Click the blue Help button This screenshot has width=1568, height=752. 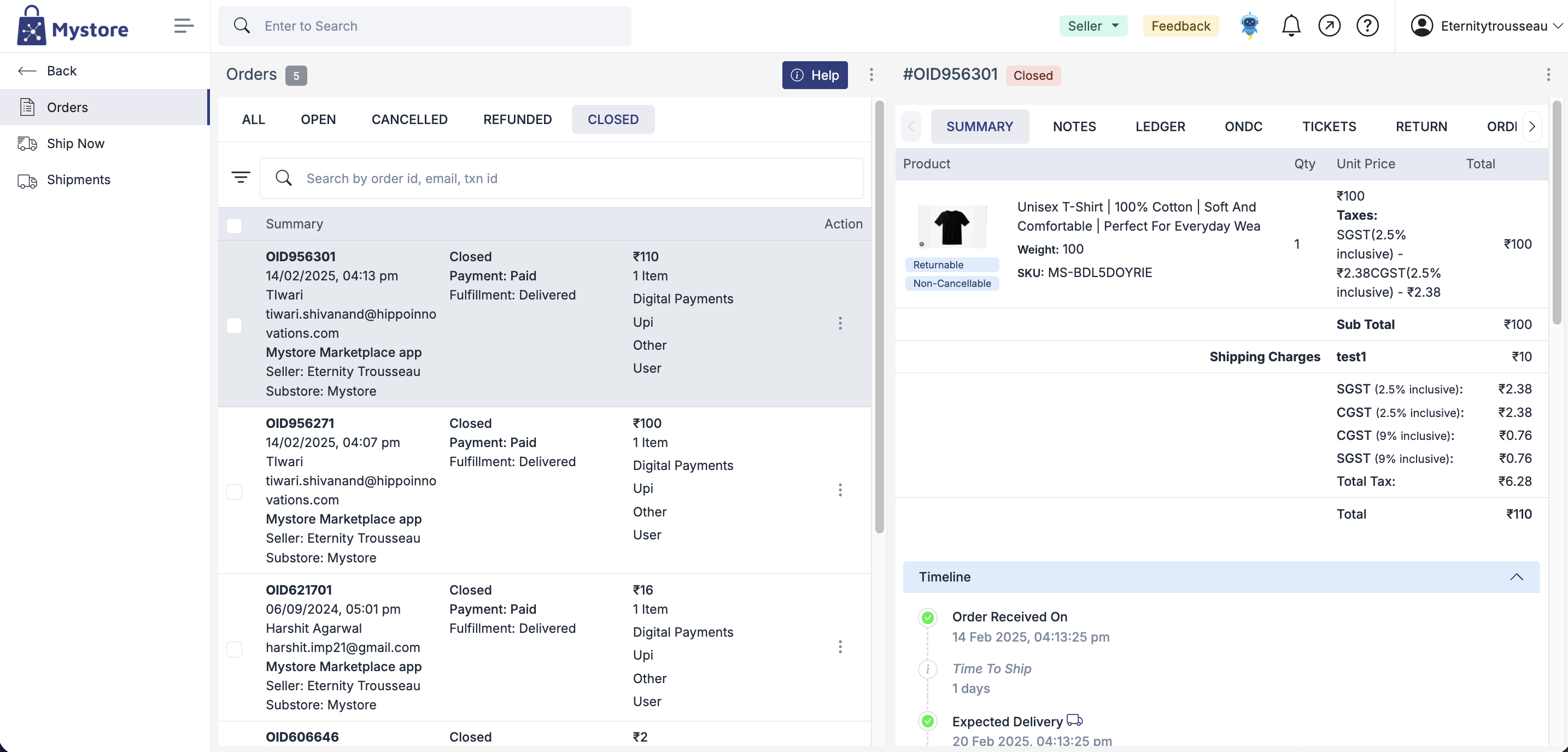(x=815, y=75)
